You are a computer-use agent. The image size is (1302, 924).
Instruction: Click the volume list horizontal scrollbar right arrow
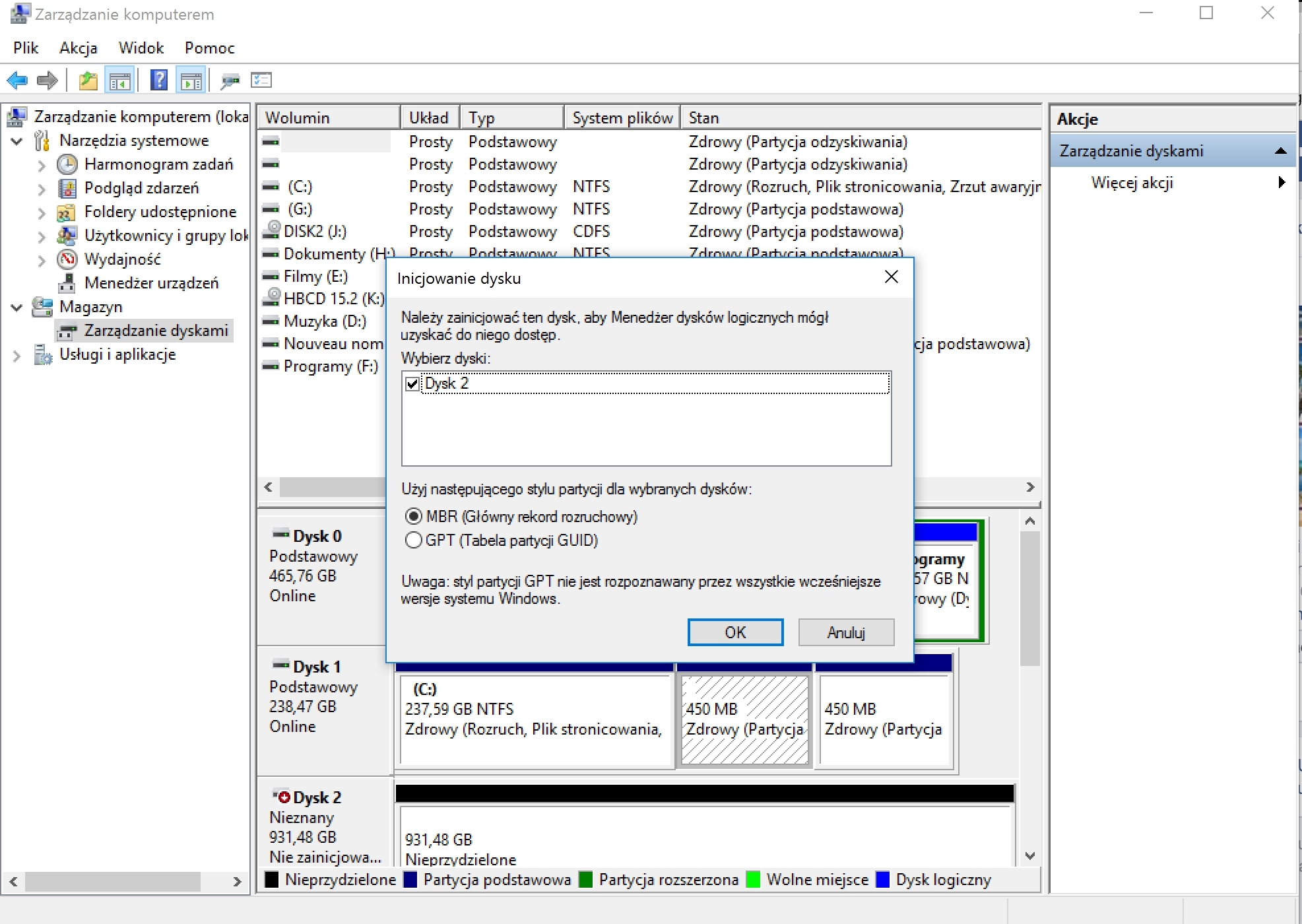(1030, 487)
